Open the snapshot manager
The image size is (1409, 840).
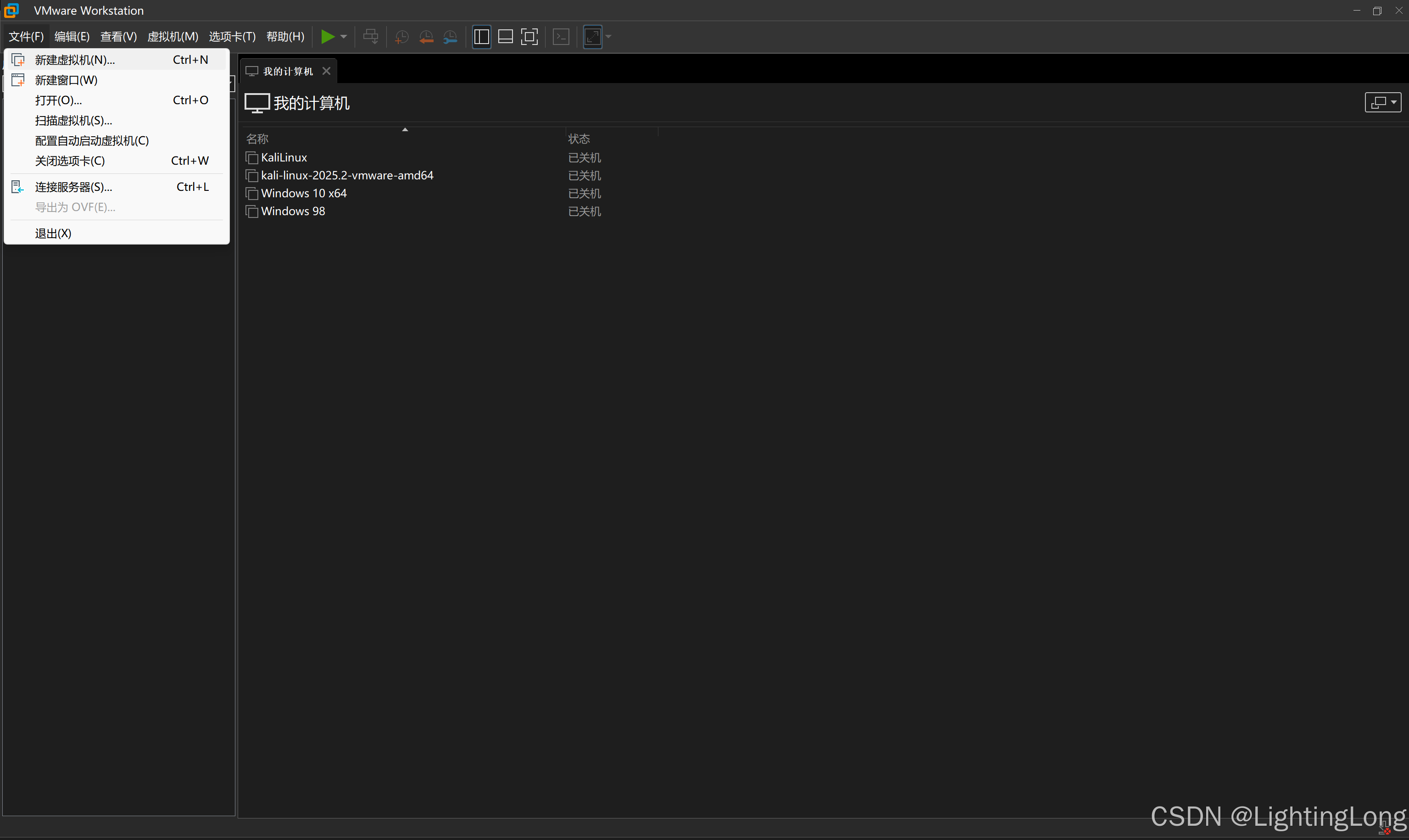(451, 36)
